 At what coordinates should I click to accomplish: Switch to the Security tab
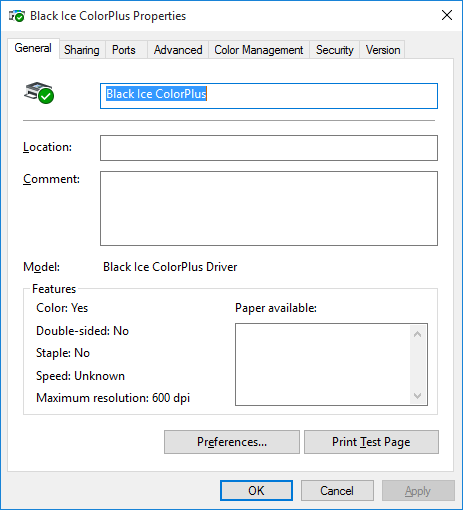335,50
